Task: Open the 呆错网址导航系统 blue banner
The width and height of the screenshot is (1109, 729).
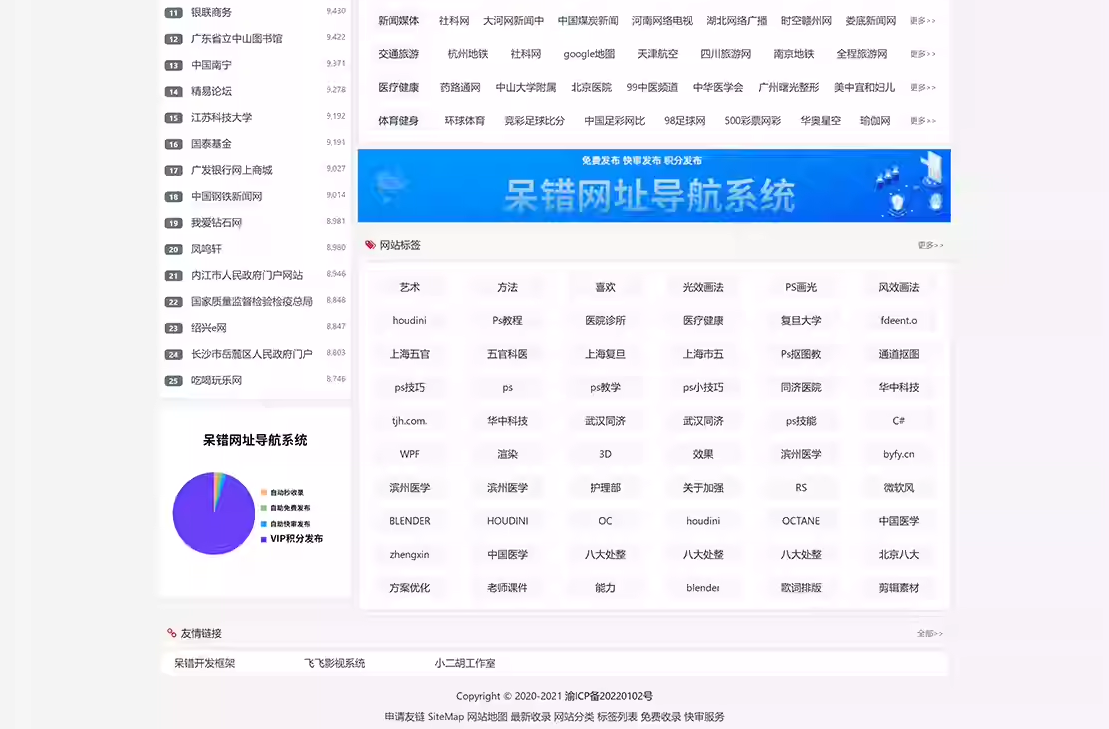Action: [654, 186]
